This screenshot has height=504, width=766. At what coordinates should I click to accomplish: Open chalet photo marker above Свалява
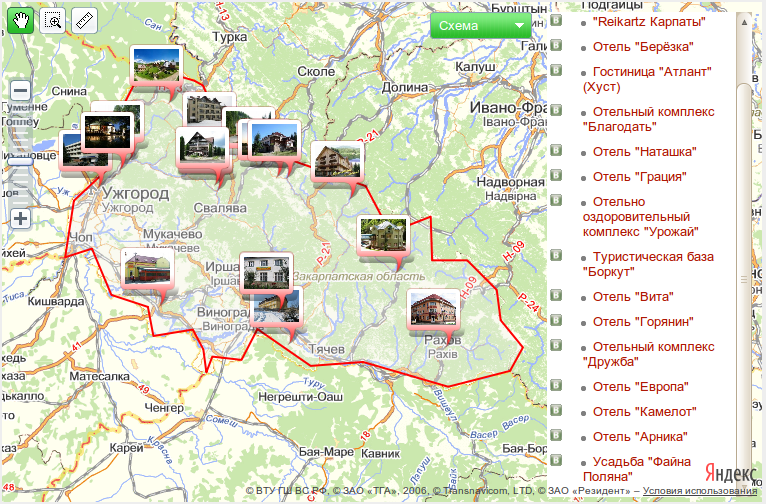point(202,147)
